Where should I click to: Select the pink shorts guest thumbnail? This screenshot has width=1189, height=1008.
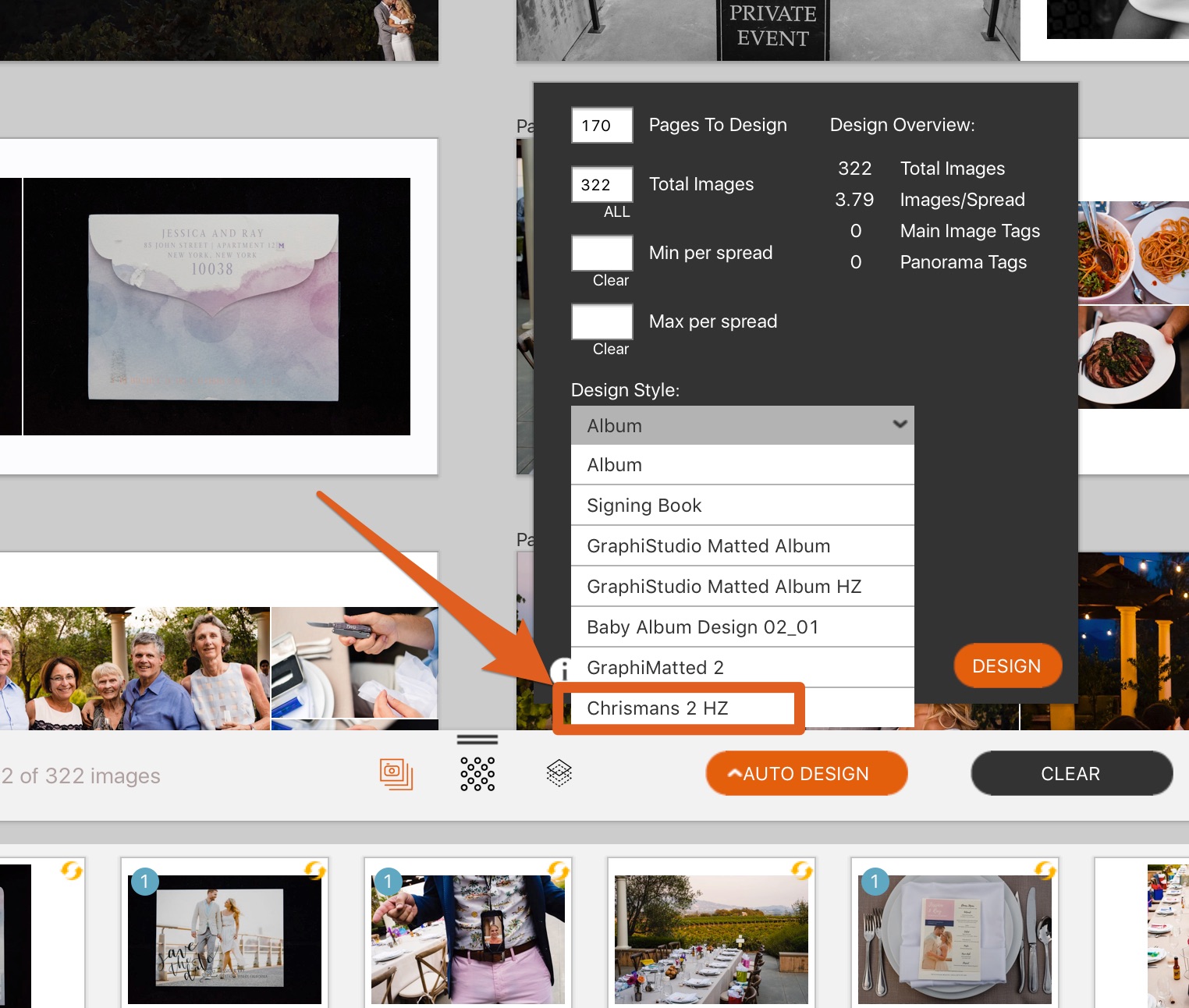click(468, 939)
